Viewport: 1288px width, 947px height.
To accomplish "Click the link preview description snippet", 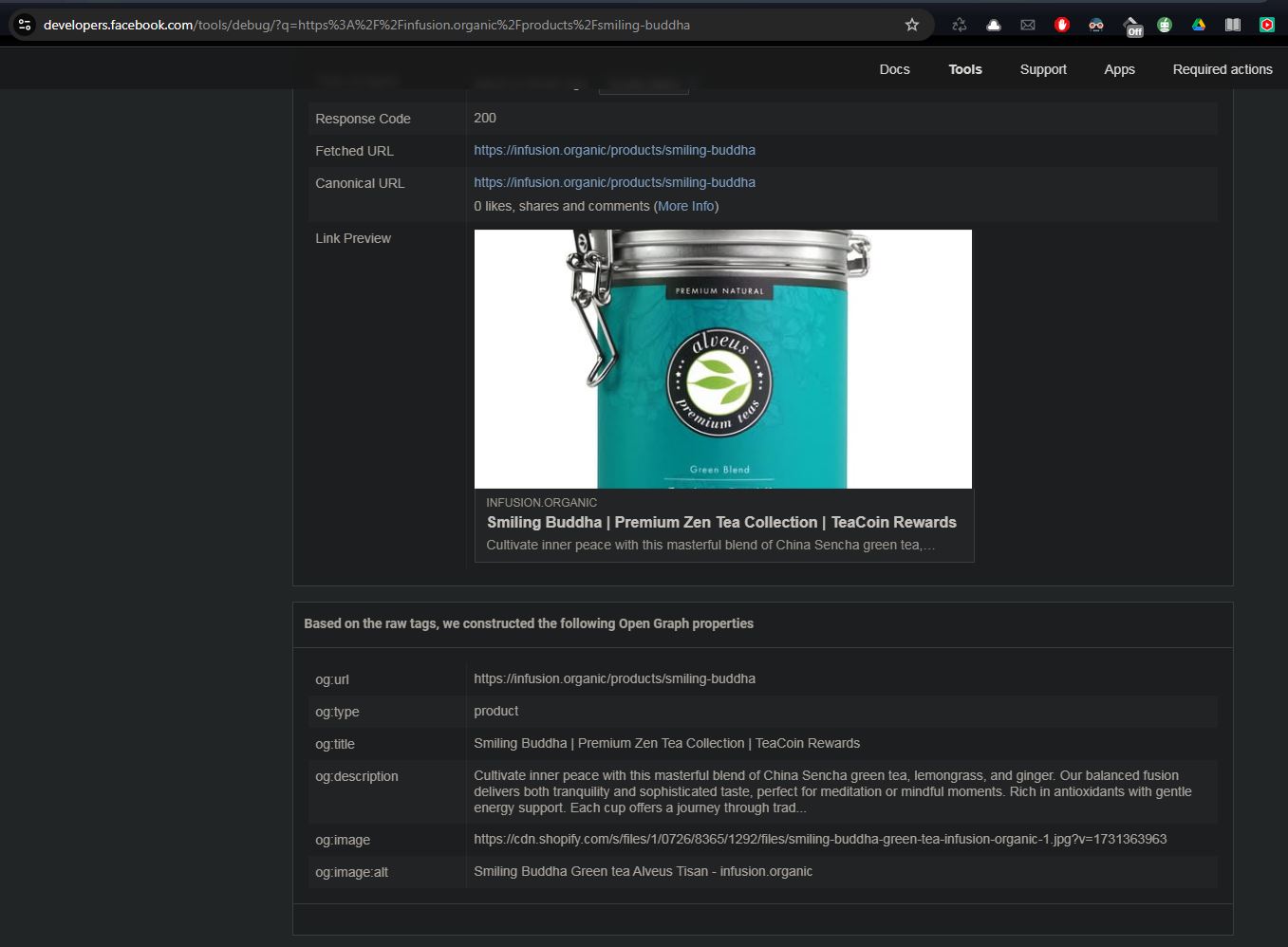I will [711, 545].
